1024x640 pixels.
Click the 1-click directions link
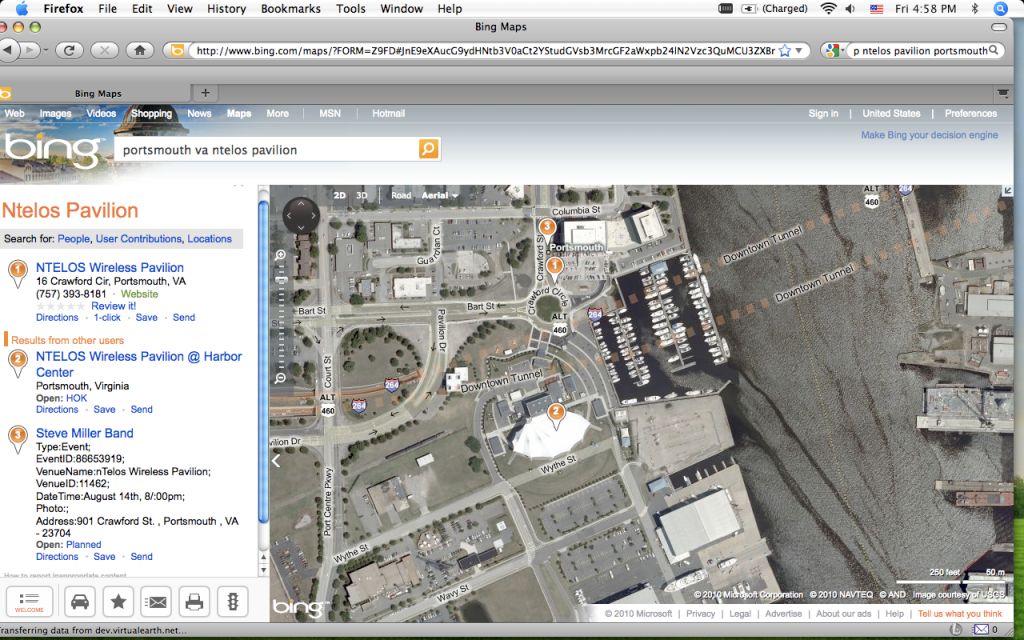point(107,317)
